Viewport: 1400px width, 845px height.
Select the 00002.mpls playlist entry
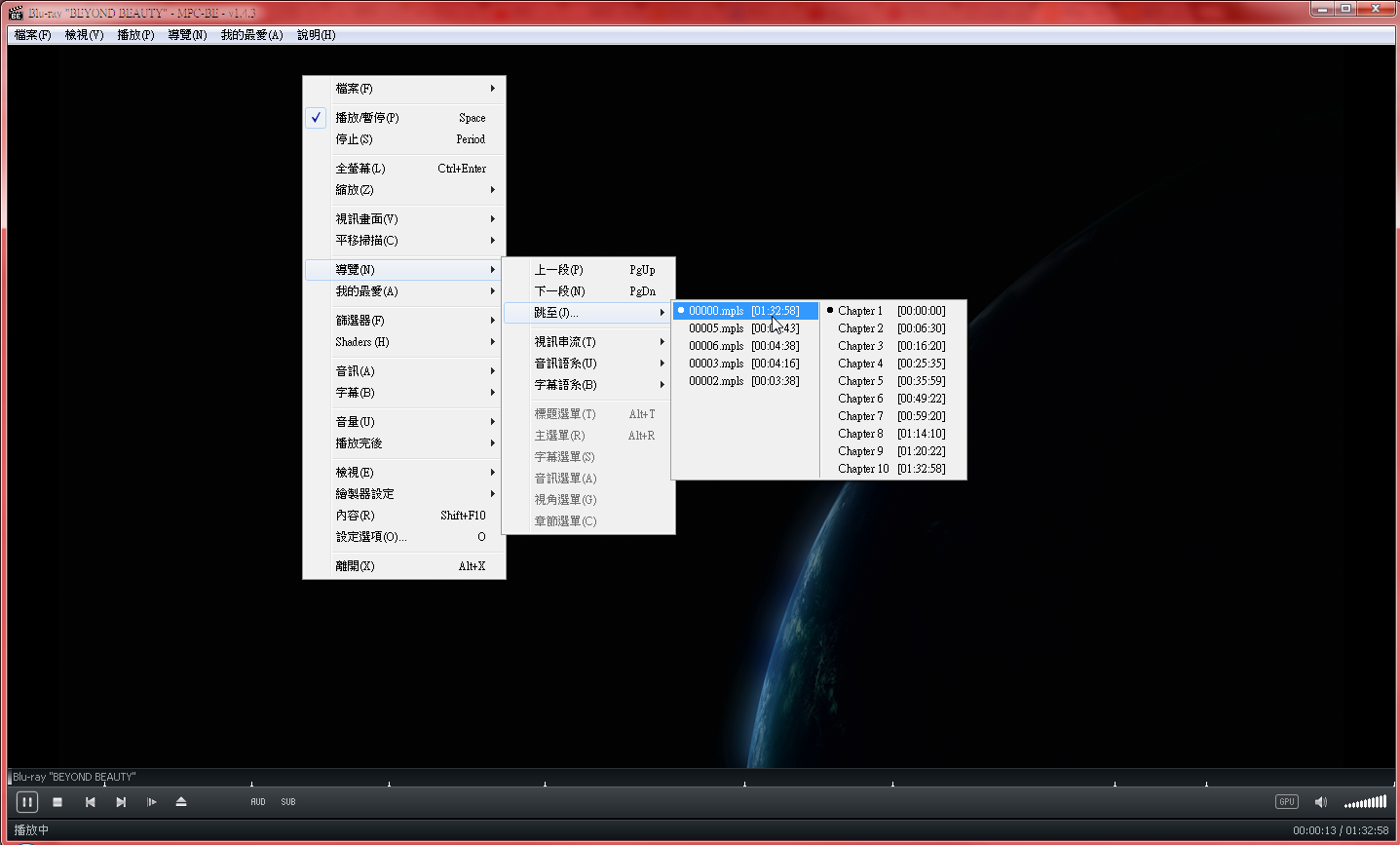tap(745, 381)
